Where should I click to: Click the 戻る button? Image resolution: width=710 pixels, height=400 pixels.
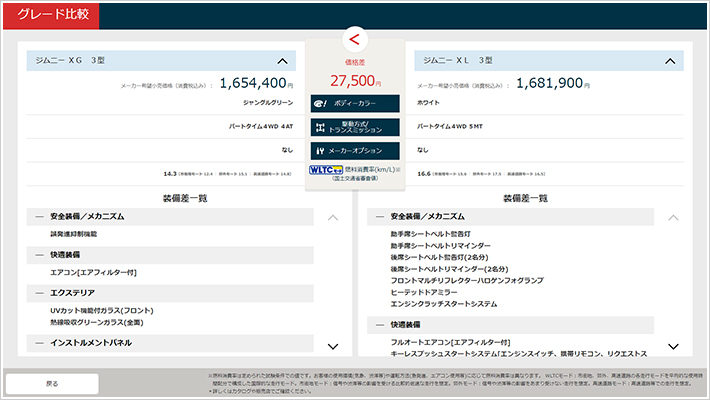pyautogui.click(x=52, y=384)
